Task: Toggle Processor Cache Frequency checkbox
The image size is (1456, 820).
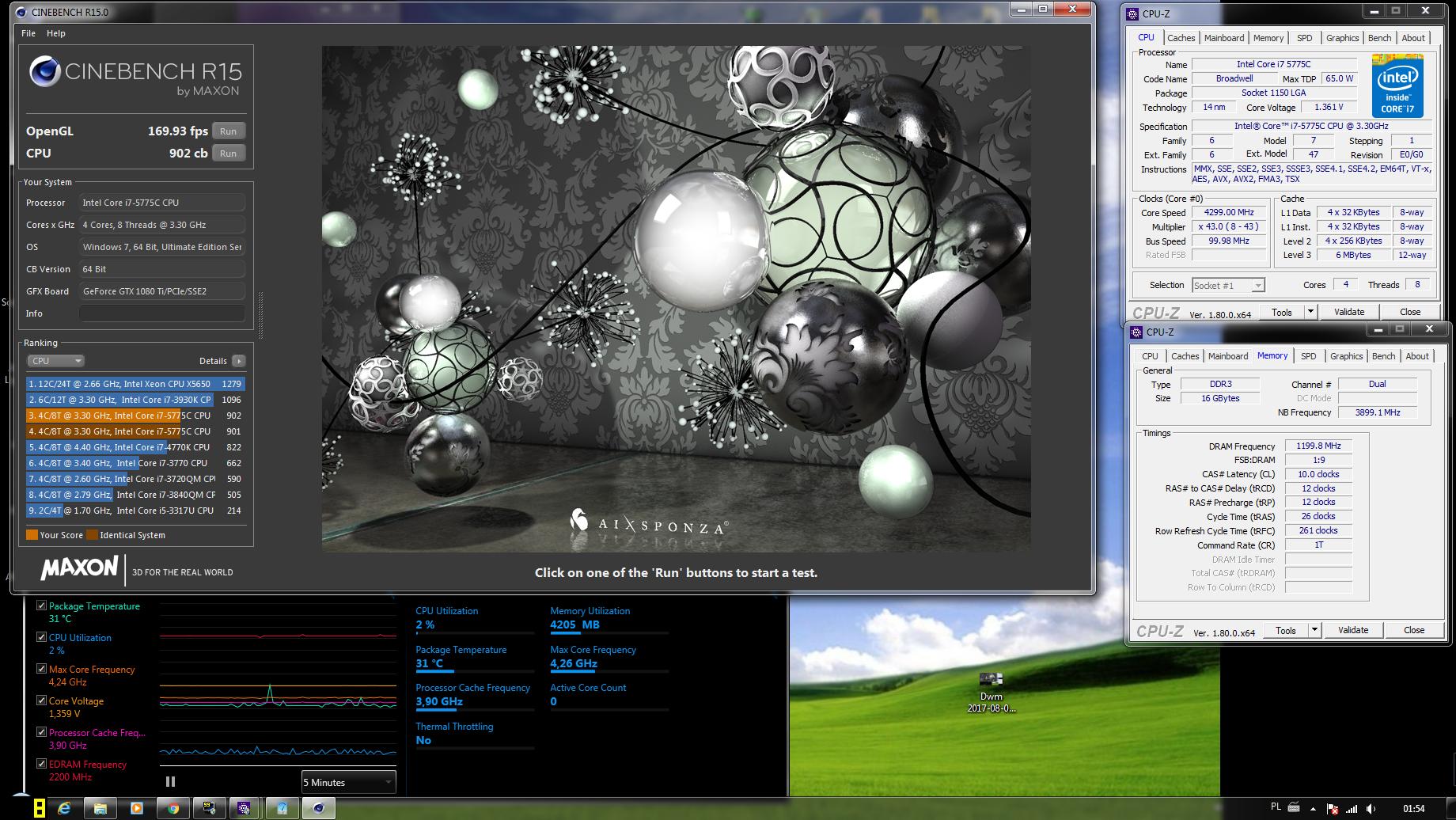Action: pyautogui.click(x=41, y=732)
